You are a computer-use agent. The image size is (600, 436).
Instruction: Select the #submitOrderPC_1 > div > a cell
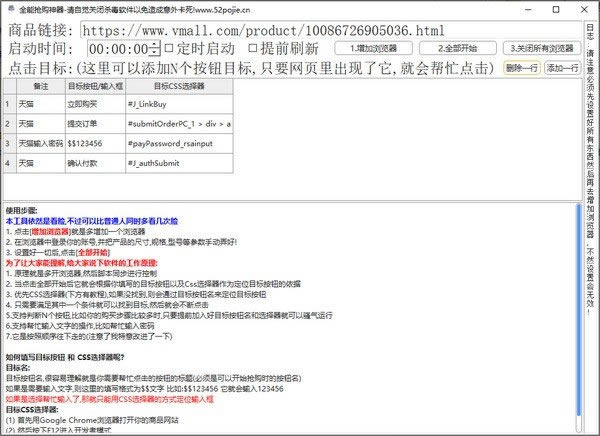point(179,124)
